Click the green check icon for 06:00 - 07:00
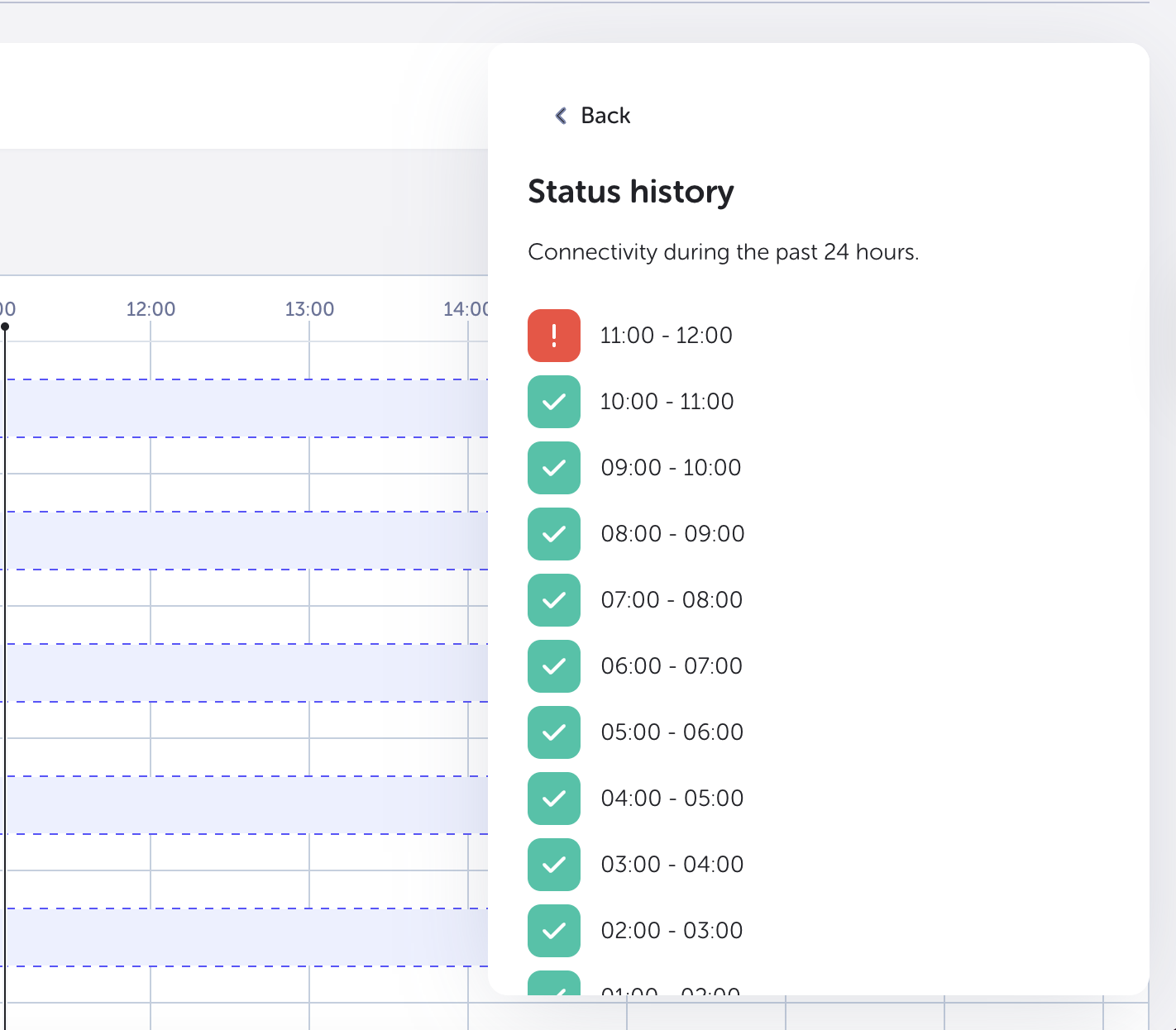1176x1030 pixels. [554, 666]
